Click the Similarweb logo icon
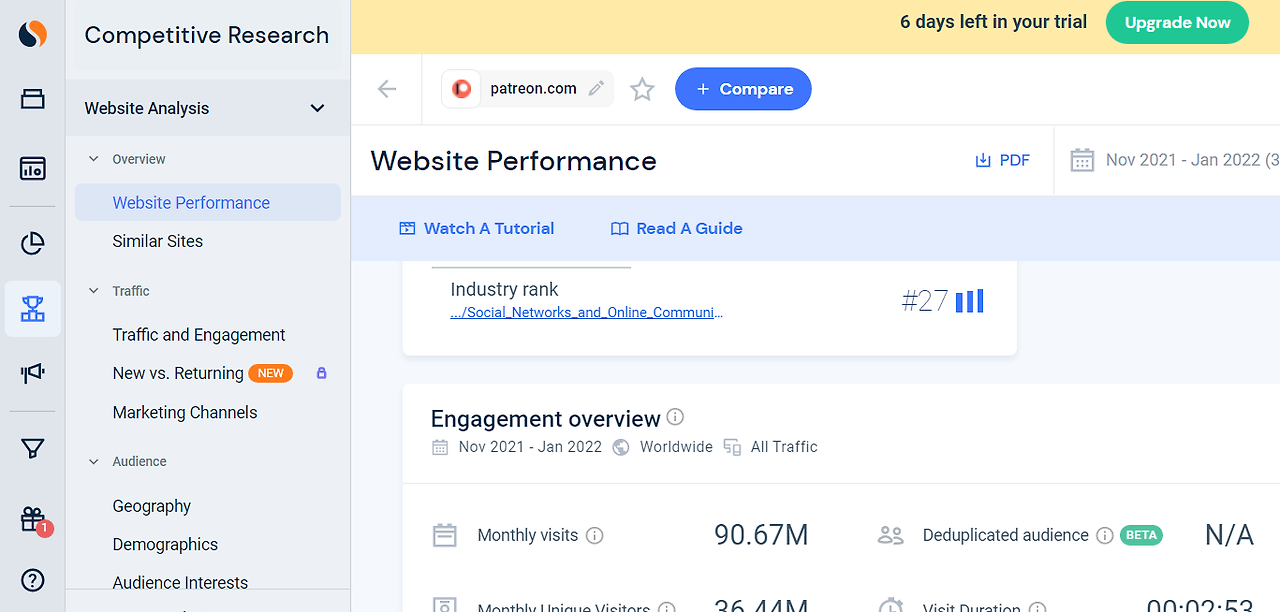This screenshot has width=1280, height=612. pos(33,34)
